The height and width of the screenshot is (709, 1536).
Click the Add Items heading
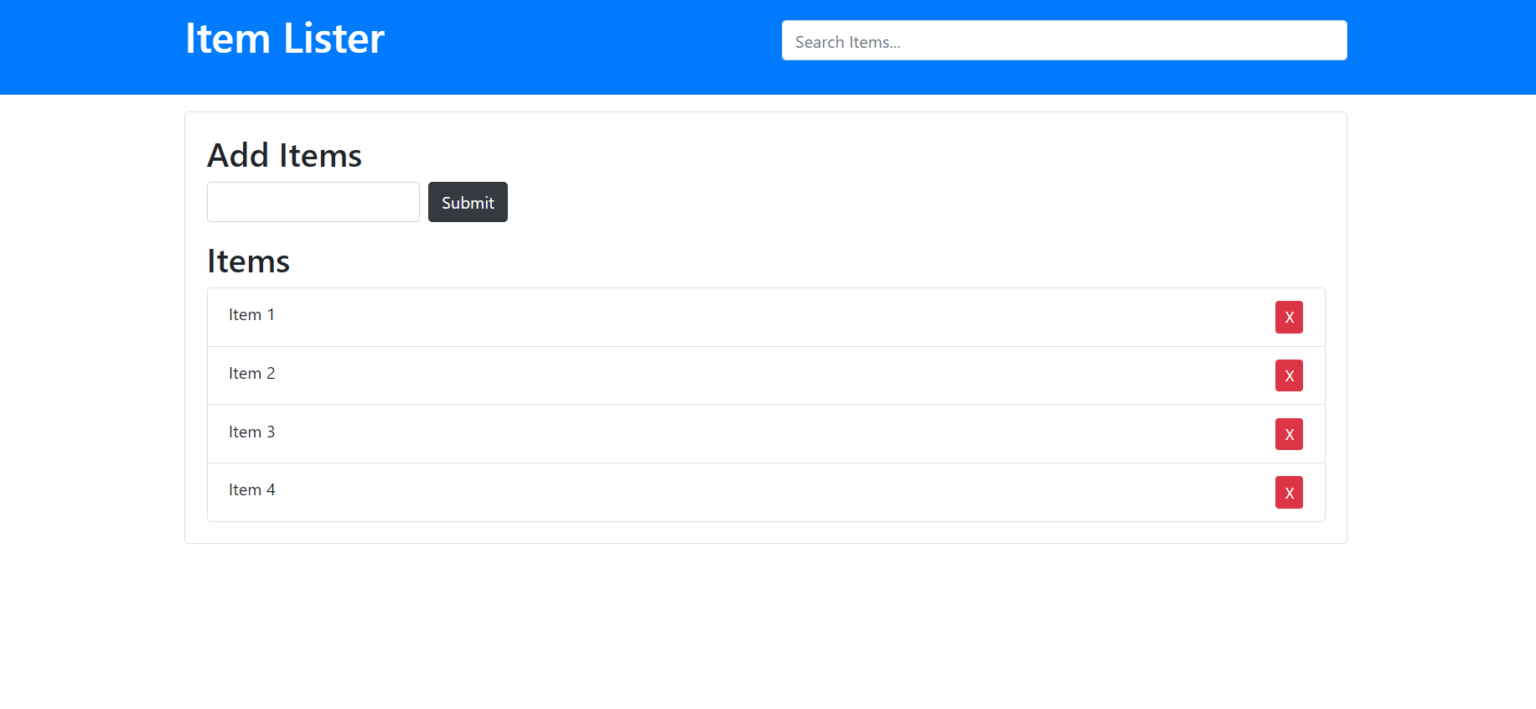coord(283,155)
